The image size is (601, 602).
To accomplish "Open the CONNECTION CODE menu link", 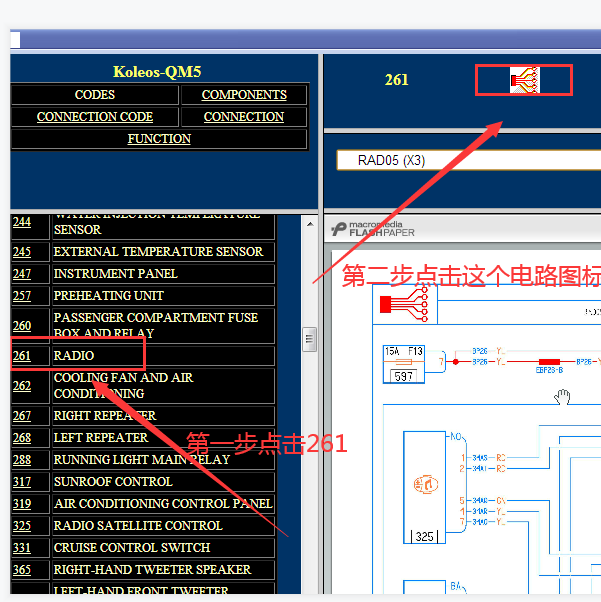I will click(x=95, y=117).
